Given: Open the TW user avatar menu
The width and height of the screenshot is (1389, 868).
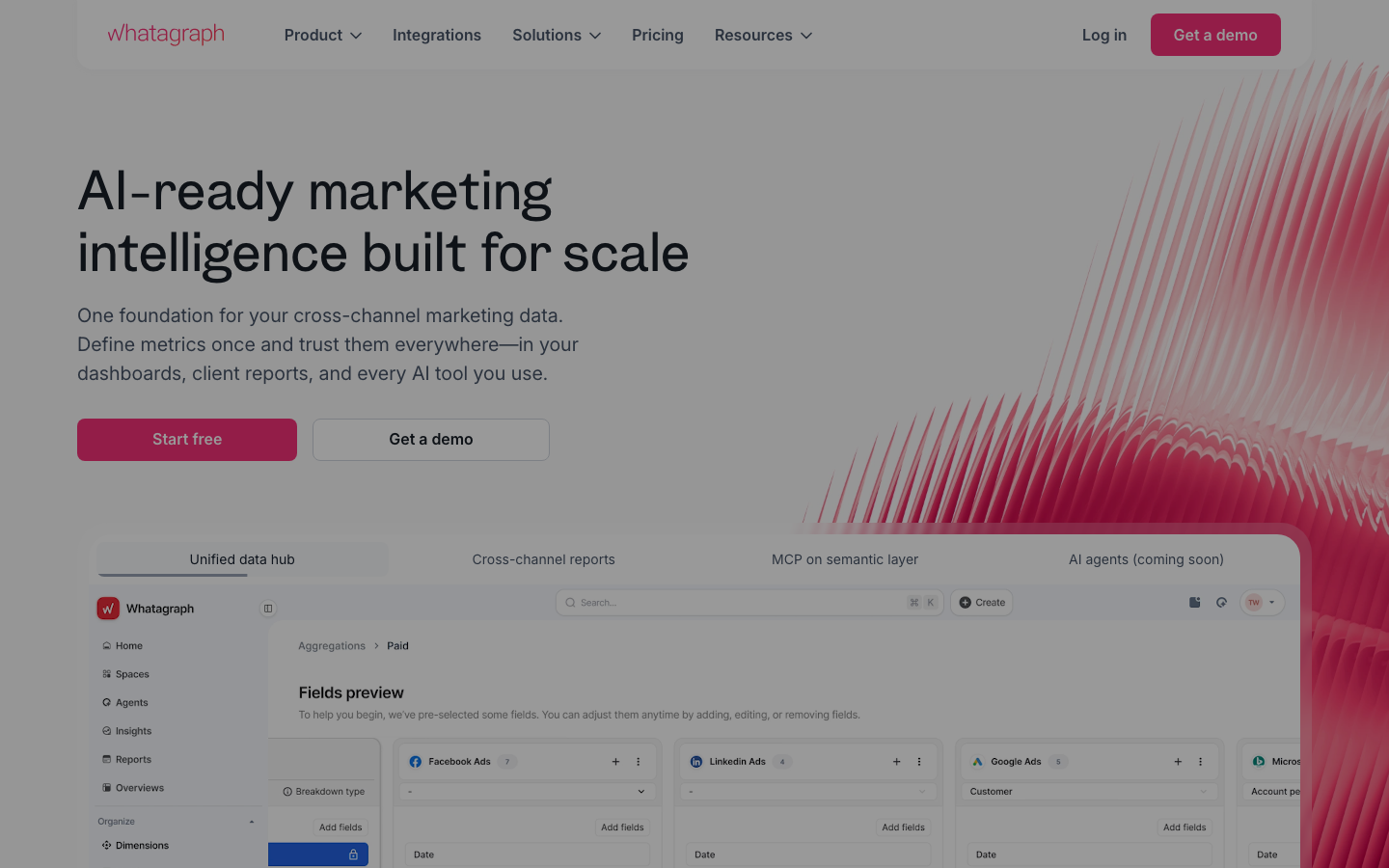Looking at the screenshot, I should tap(1262, 603).
